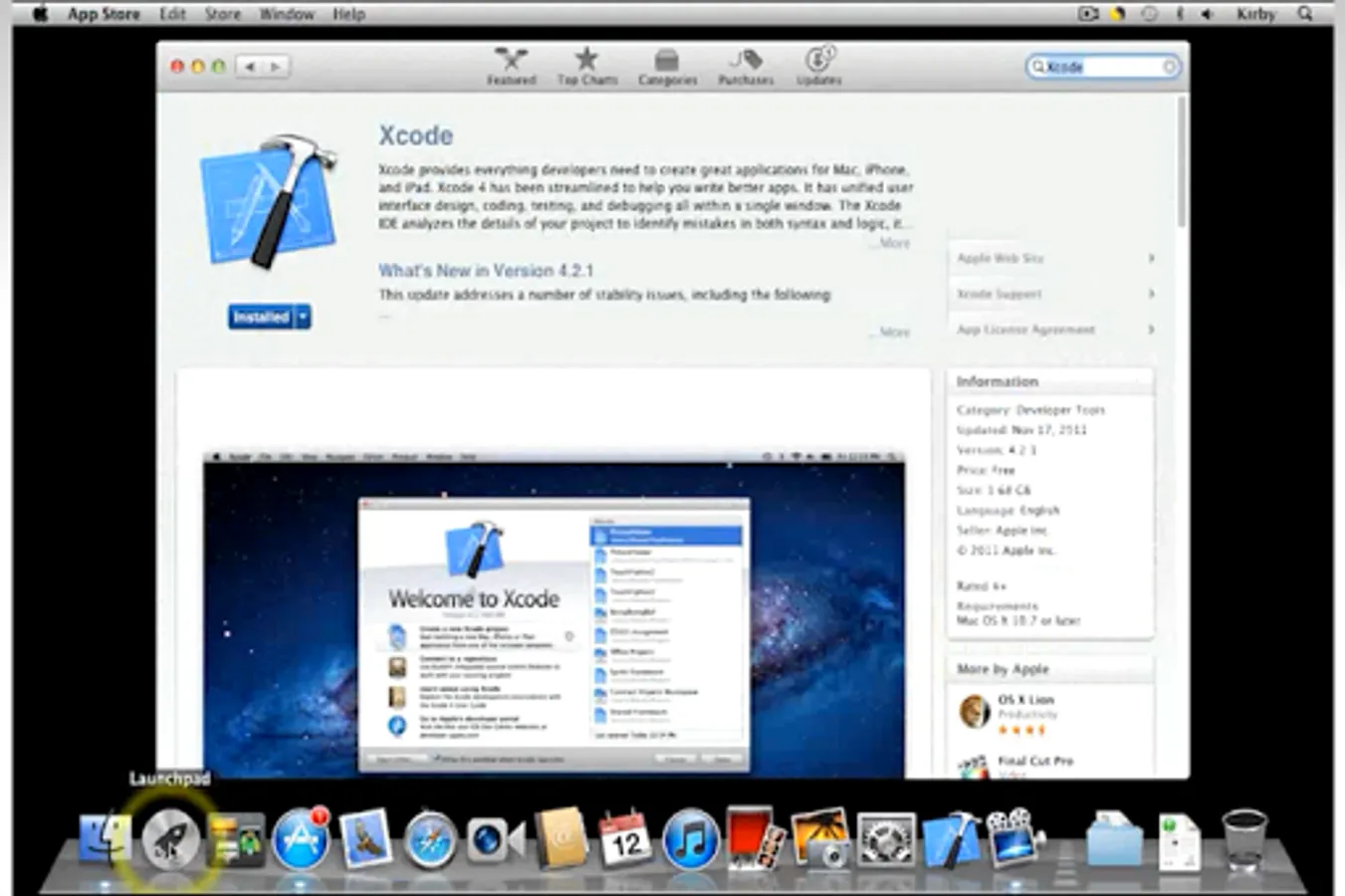This screenshot has height=896, width=1345.
Task: Click inside the Xcode search field
Action: (x=1102, y=67)
